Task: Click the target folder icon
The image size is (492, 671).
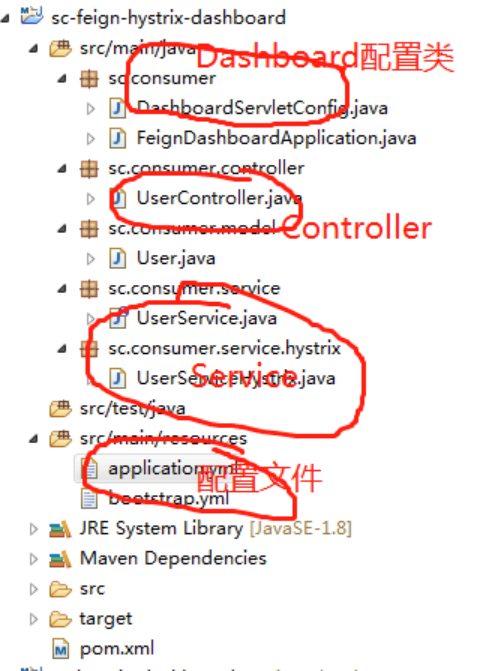Action: point(60,619)
